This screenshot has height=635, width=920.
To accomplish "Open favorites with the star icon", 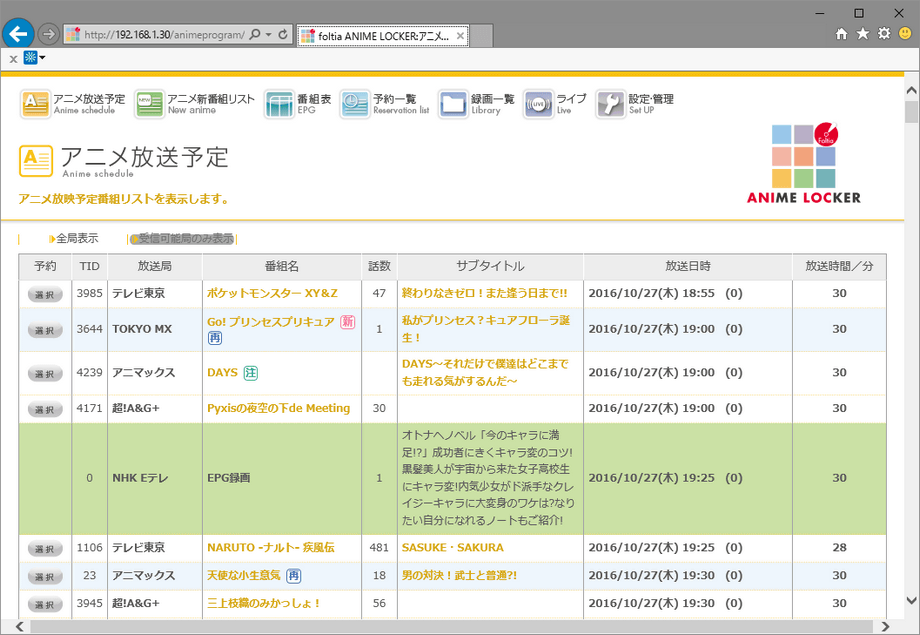I will 862,33.
